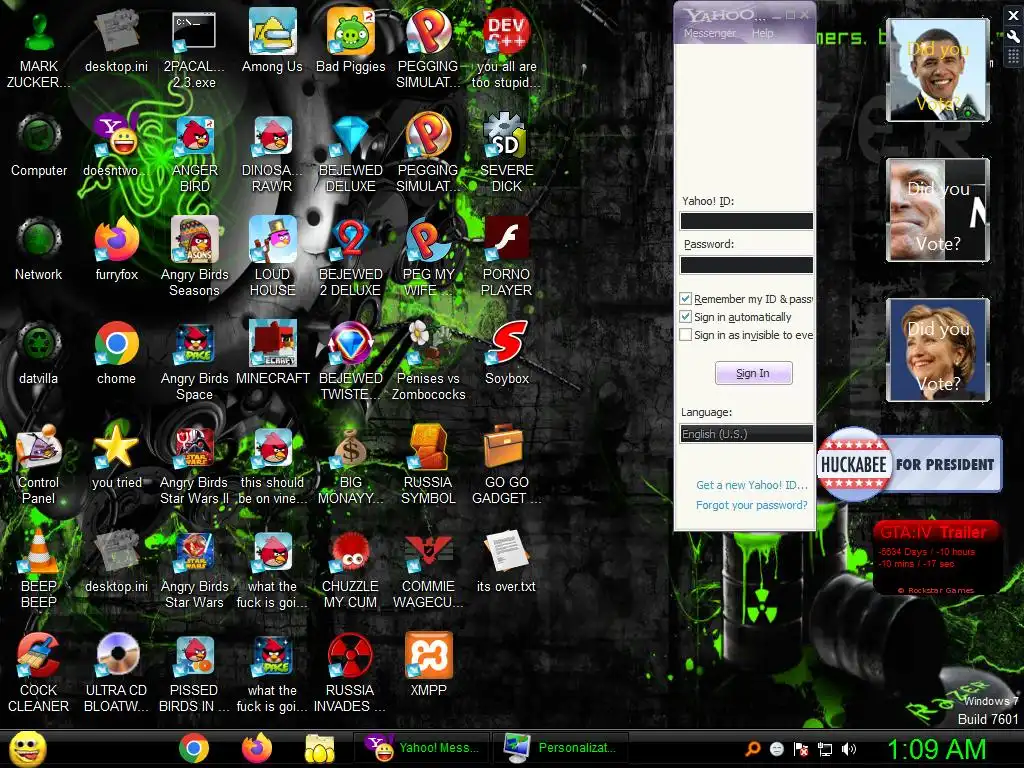Toggle Remember my ID & password checkbox

point(686,298)
